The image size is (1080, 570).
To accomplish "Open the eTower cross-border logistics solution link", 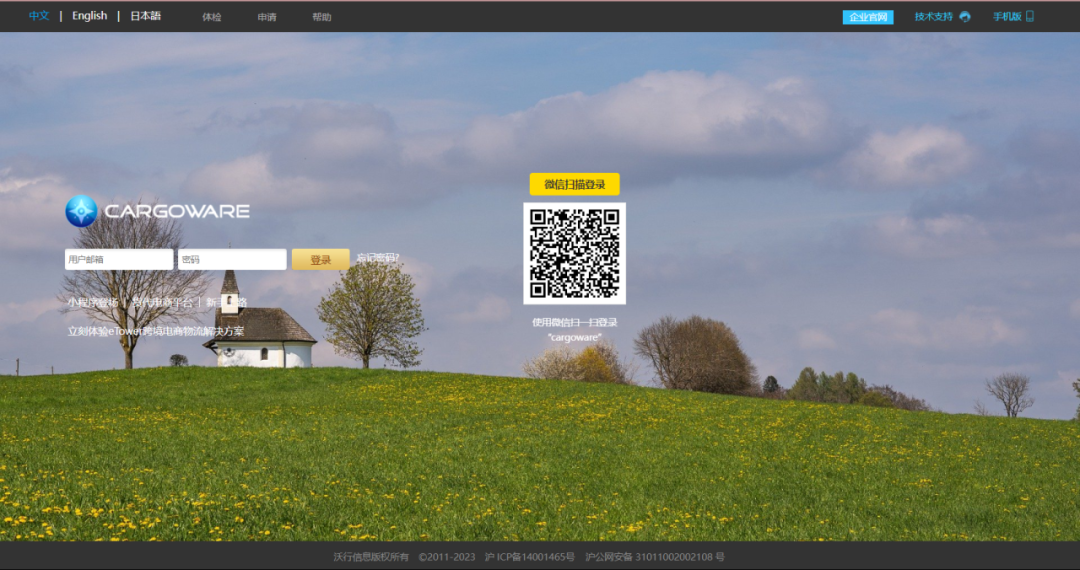I will coord(155,331).
